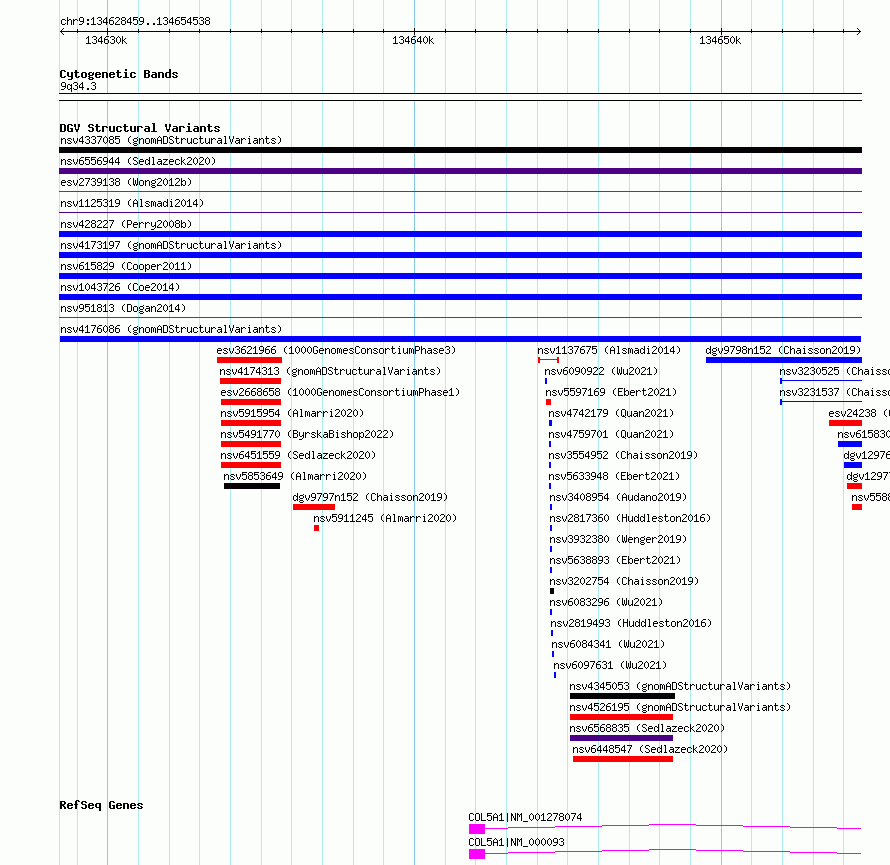This screenshot has height=865, width=890.
Task: Select the nsv6556944 Sedlazeck2020 variant label
Action: coord(138,161)
